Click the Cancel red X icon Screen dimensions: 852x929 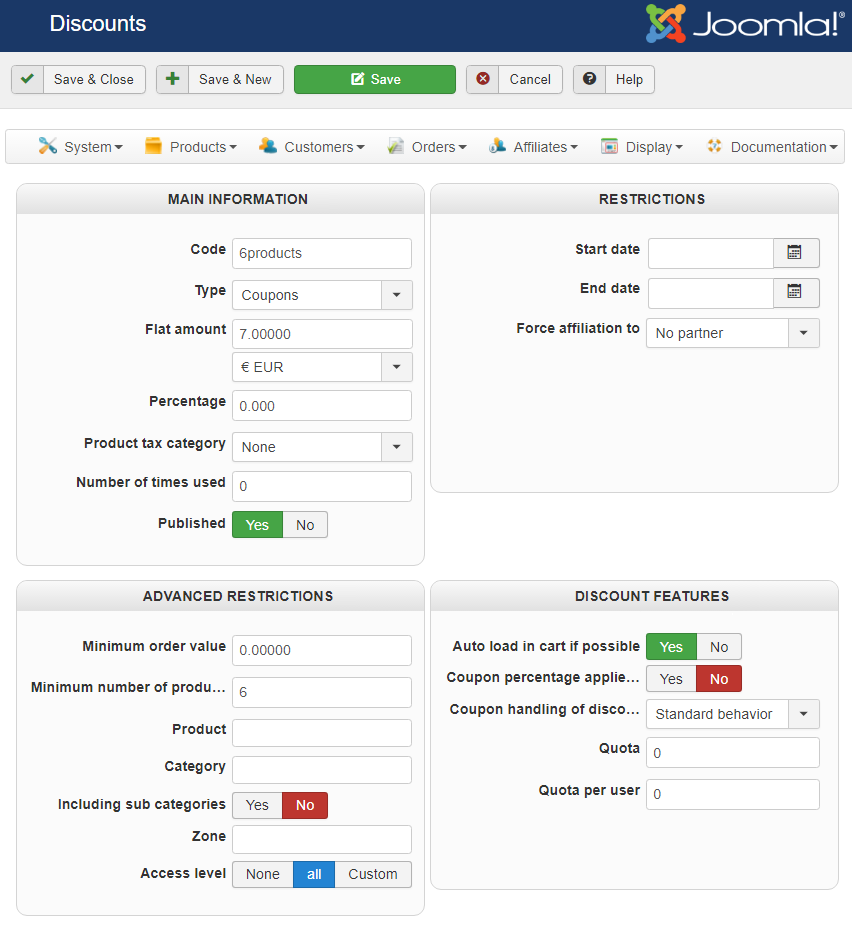click(483, 79)
